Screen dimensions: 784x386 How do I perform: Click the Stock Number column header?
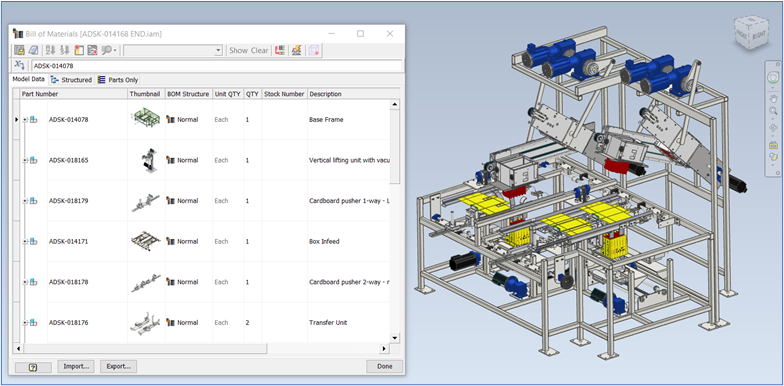point(284,94)
